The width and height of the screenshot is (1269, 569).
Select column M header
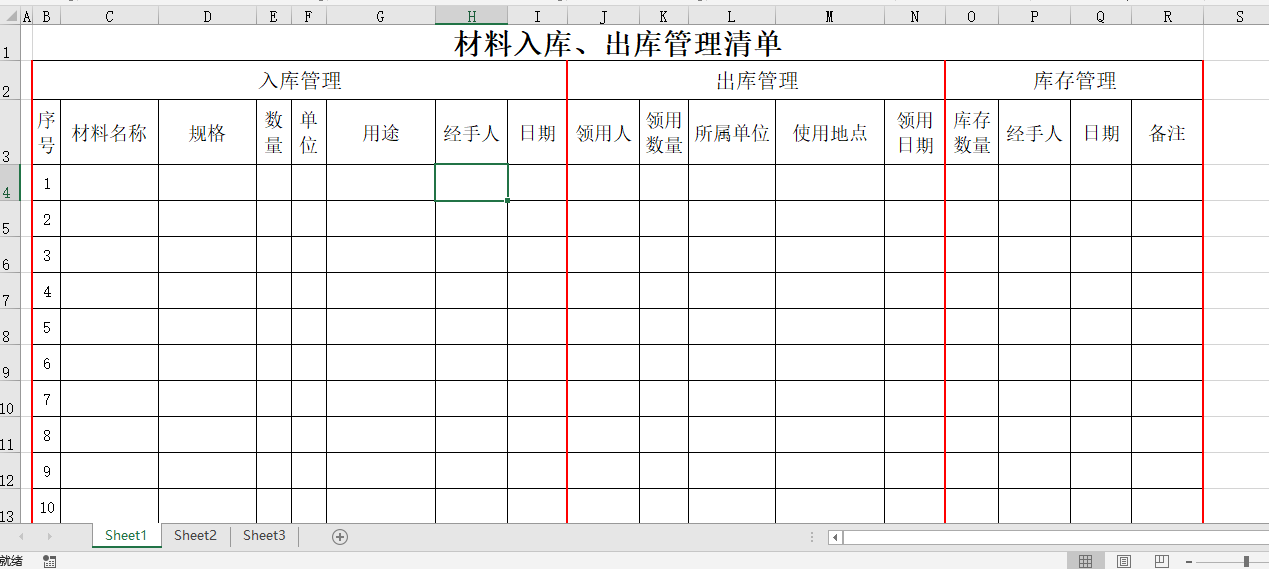(830, 16)
